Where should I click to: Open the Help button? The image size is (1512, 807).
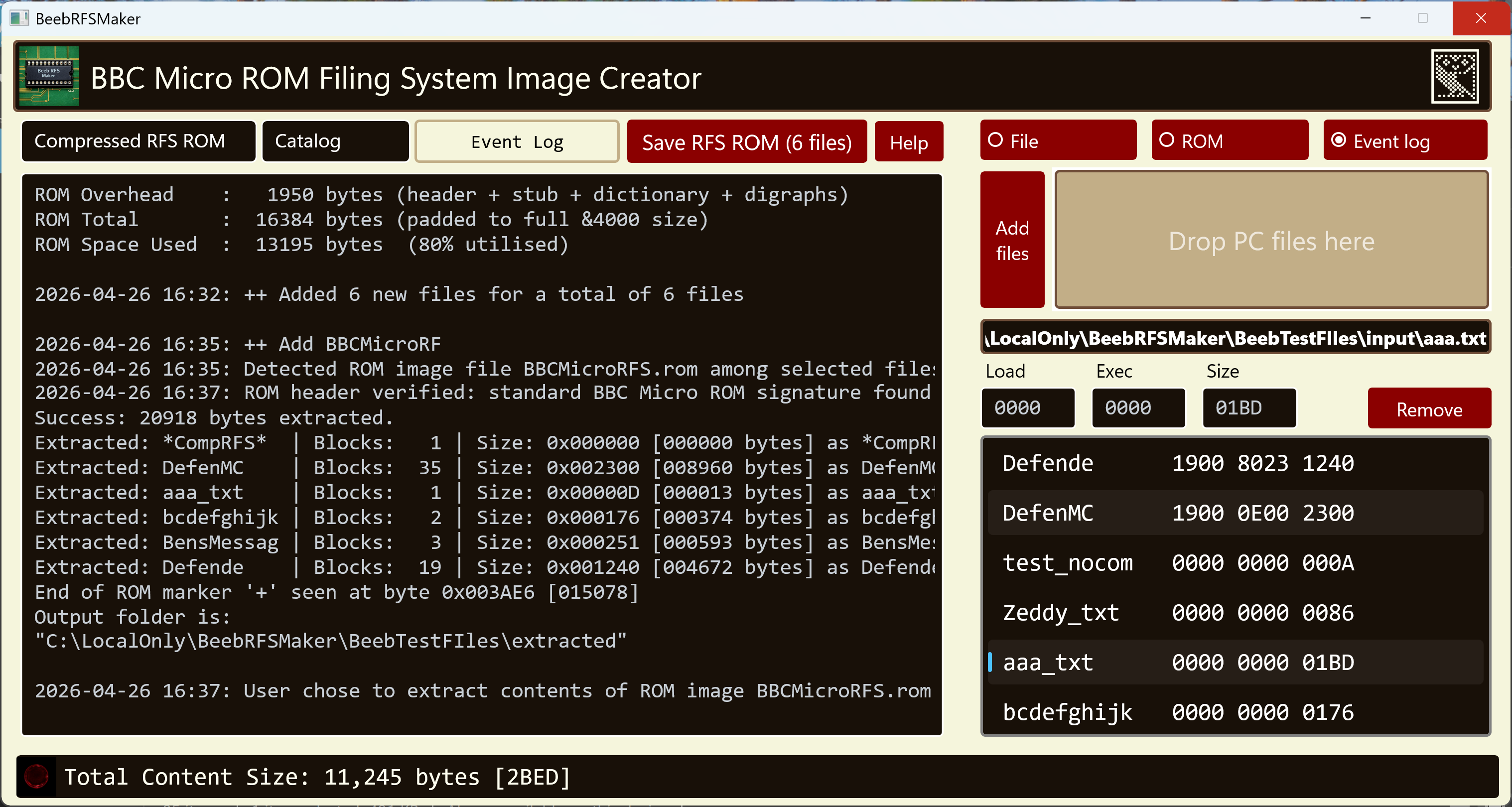[x=908, y=142]
